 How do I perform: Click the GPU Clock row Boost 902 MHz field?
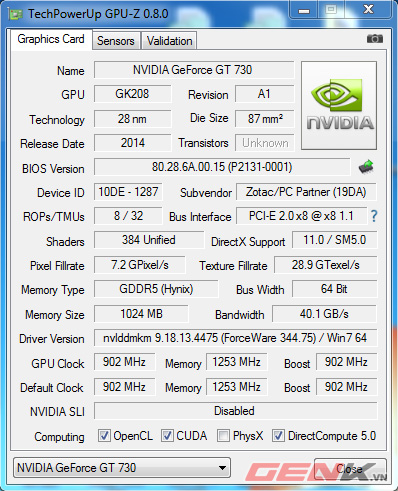tap(346, 362)
